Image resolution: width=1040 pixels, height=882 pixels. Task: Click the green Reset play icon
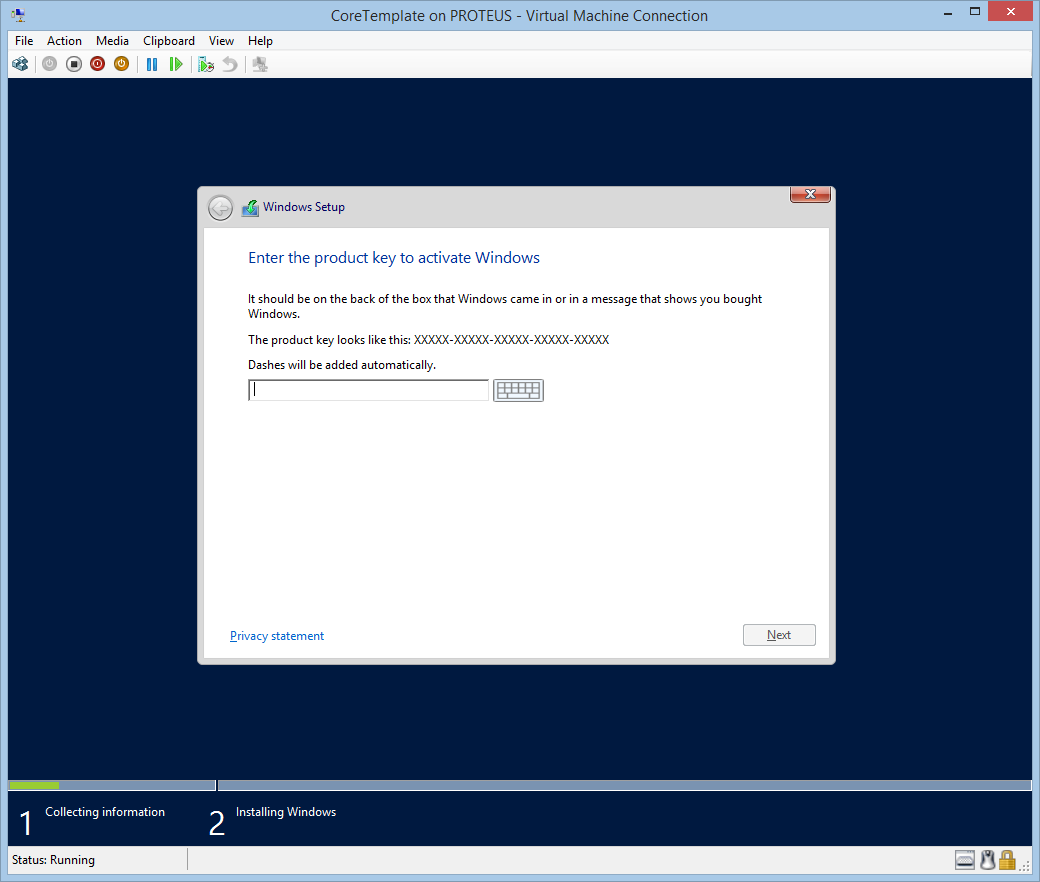176,64
